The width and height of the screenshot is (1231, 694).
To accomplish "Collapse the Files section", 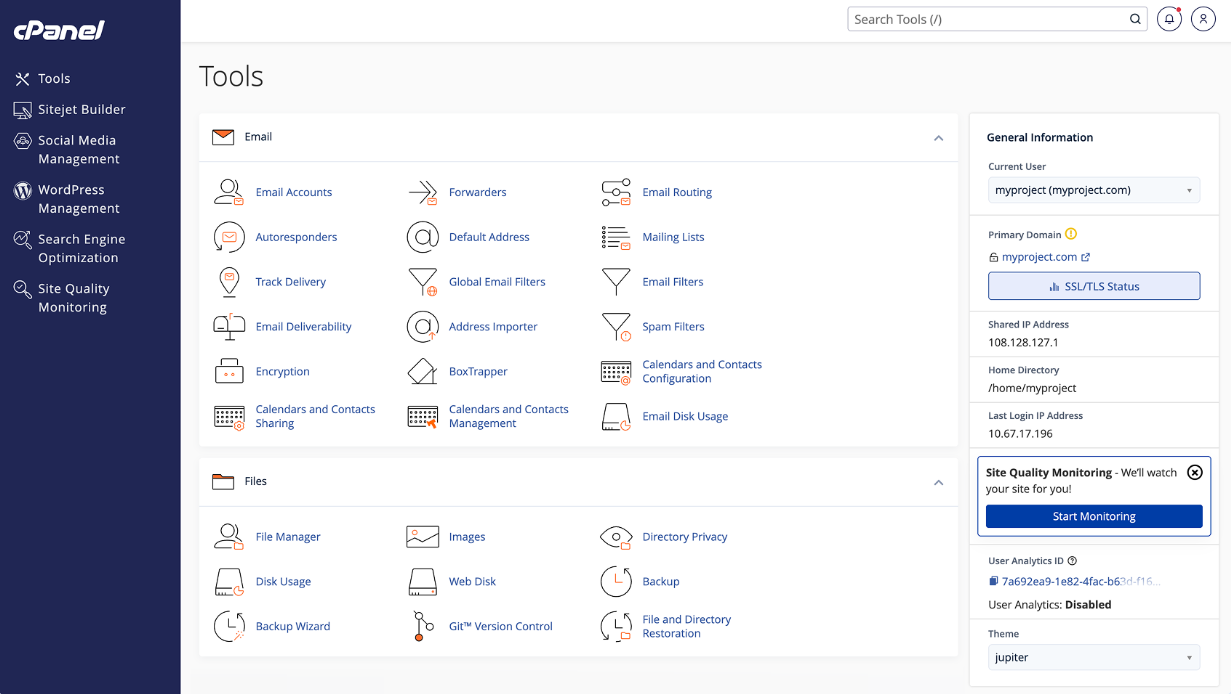I will 938,483.
